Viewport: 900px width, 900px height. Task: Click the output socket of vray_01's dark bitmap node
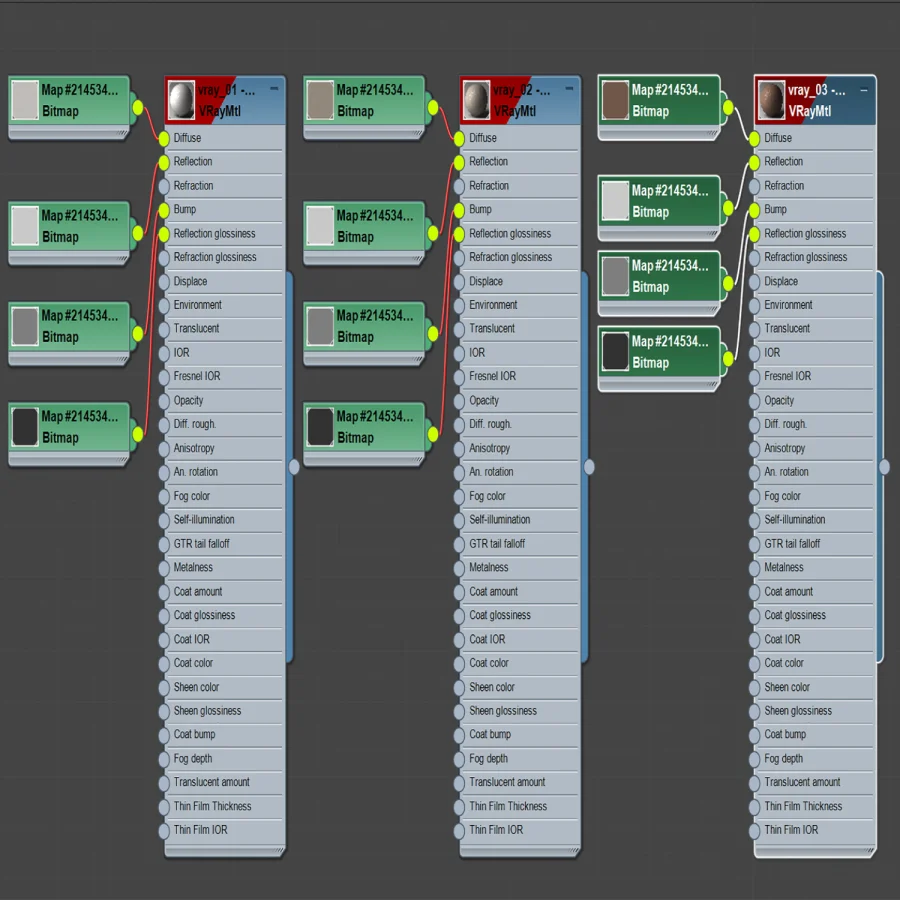coord(138,435)
